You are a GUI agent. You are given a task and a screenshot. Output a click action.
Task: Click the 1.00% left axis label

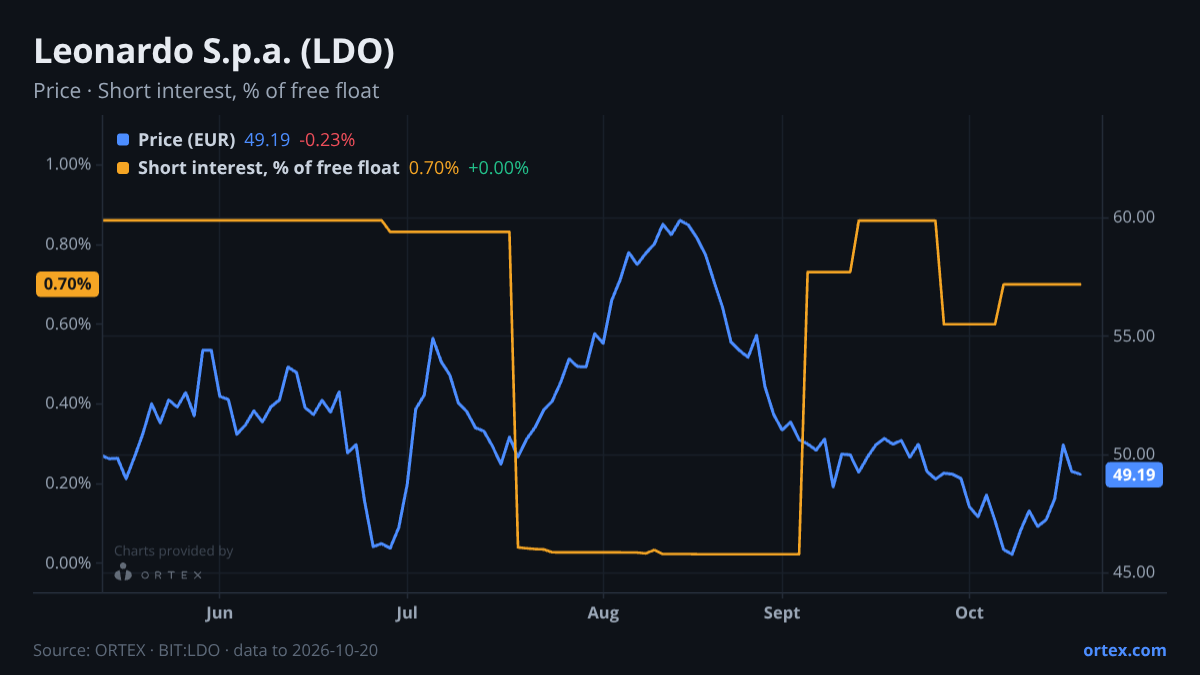[x=69, y=164]
